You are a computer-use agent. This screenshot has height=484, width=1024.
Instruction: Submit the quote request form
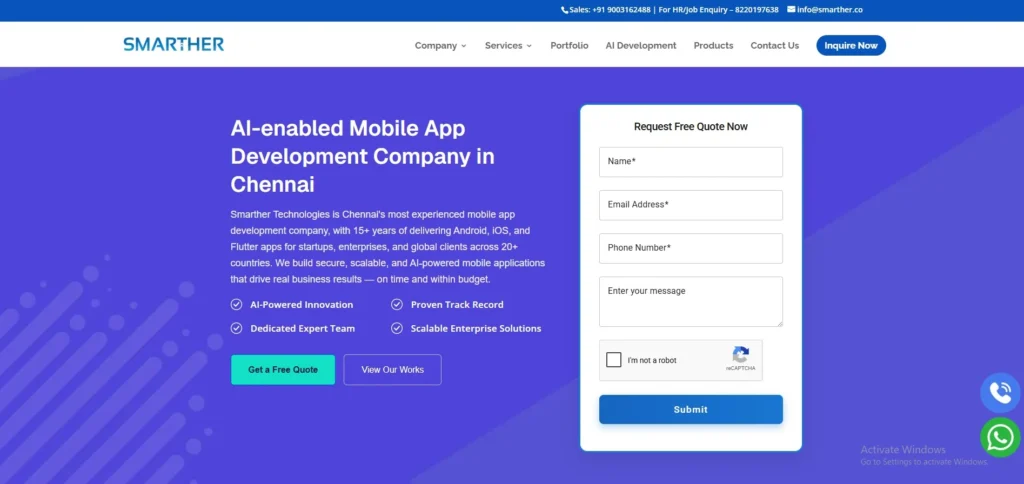point(690,410)
